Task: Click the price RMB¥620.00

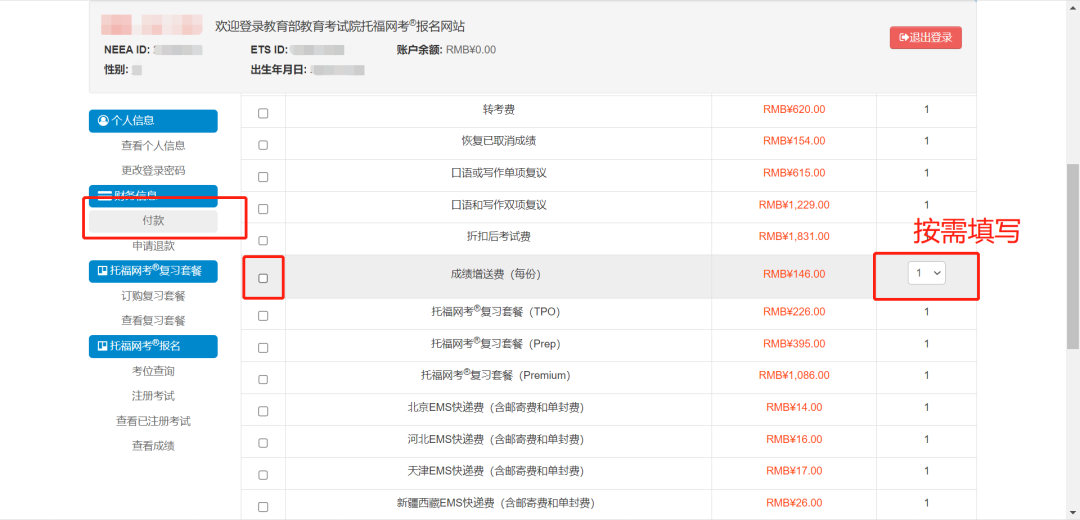Action: pyautogui.click(x=794, y=109)
